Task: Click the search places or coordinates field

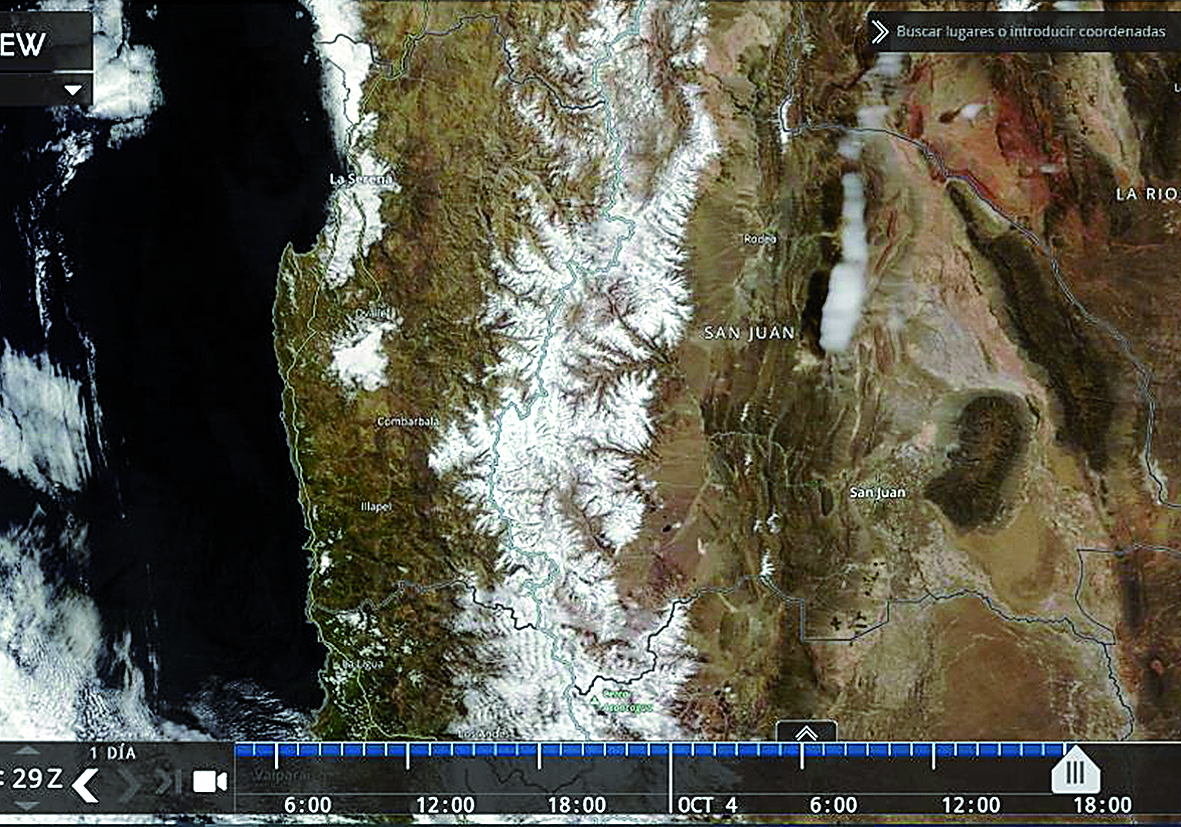Action: tap(1030, 32)
